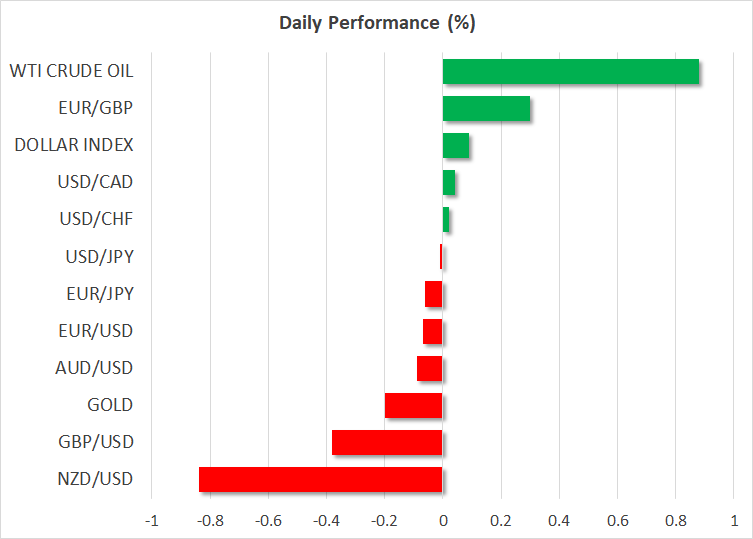The image size is (753, 539).
Task: Select the AUD/USD red bar
Action: 429,369
